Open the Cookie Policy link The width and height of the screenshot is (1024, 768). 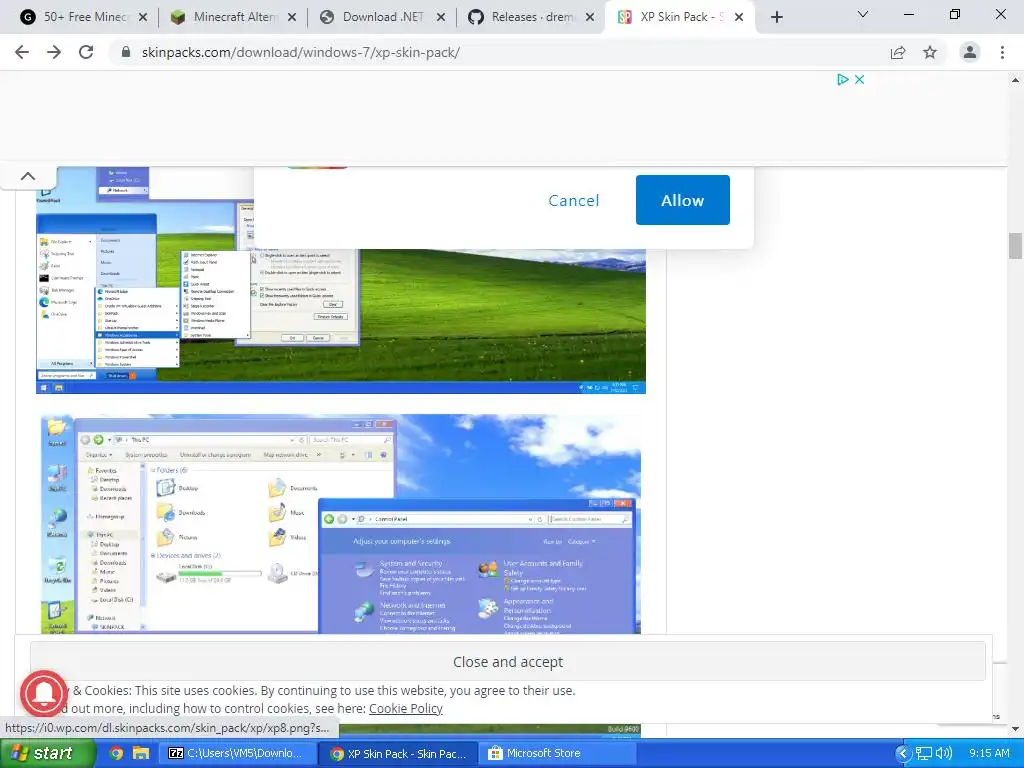point(406,709)
